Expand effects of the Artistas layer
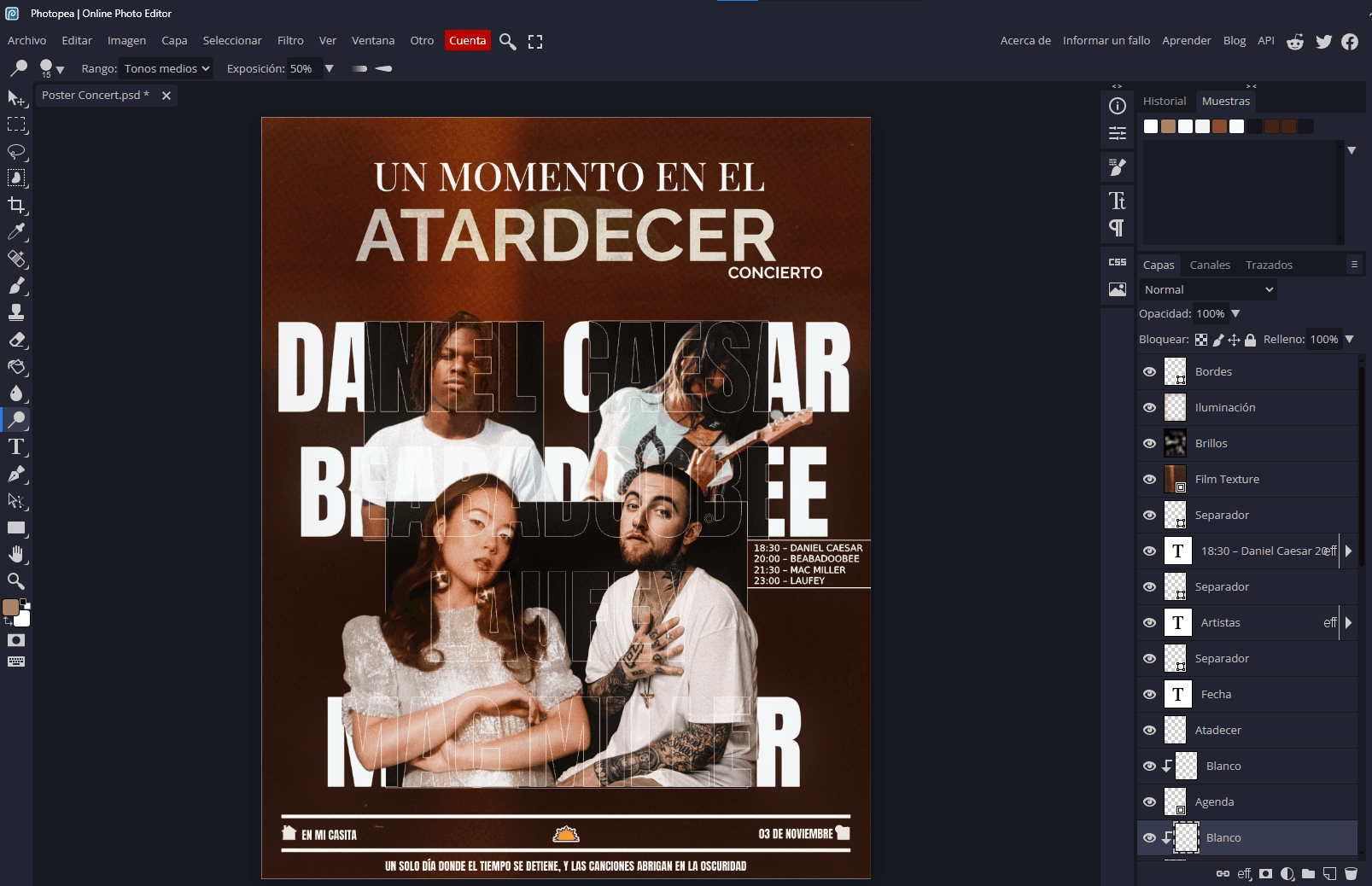This screenshot has height=886, width=1372. tap(1349, 623)
